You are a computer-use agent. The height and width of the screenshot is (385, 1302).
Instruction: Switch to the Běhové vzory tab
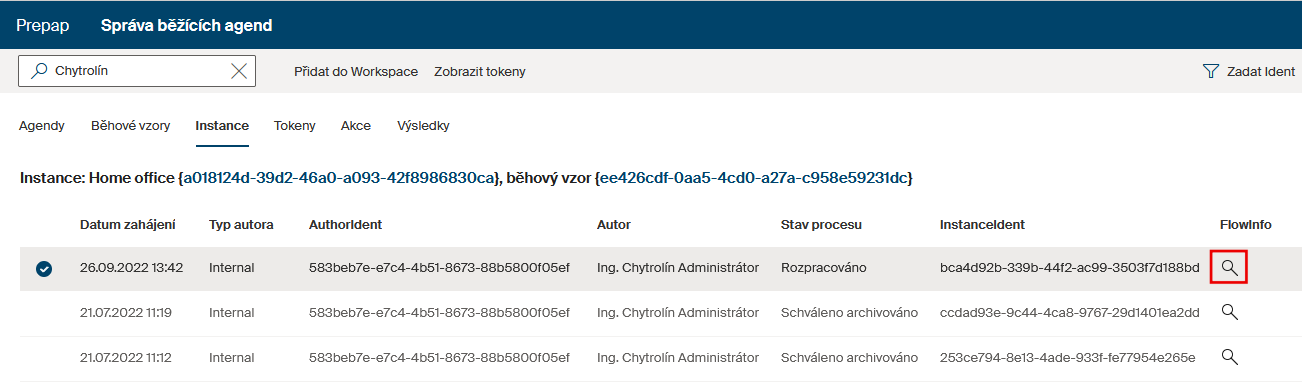click(130, 126)
